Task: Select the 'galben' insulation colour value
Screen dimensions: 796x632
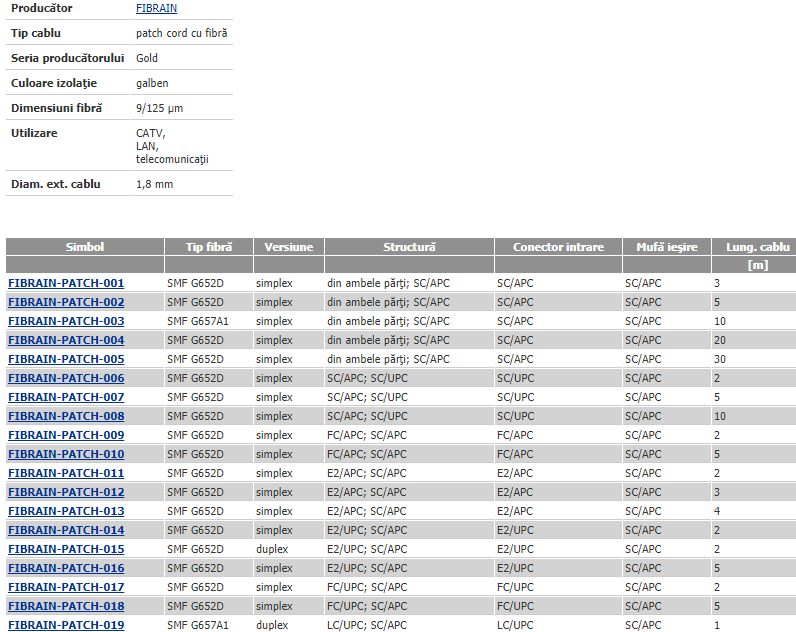Action: tap(152, 83)
